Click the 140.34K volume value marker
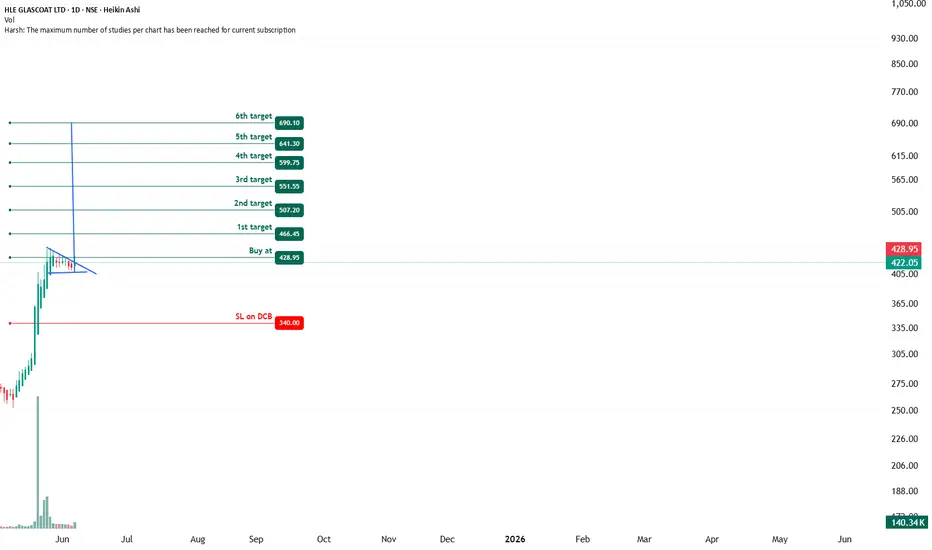The width and height of the screenshot is (932, 550). point(906,523)
